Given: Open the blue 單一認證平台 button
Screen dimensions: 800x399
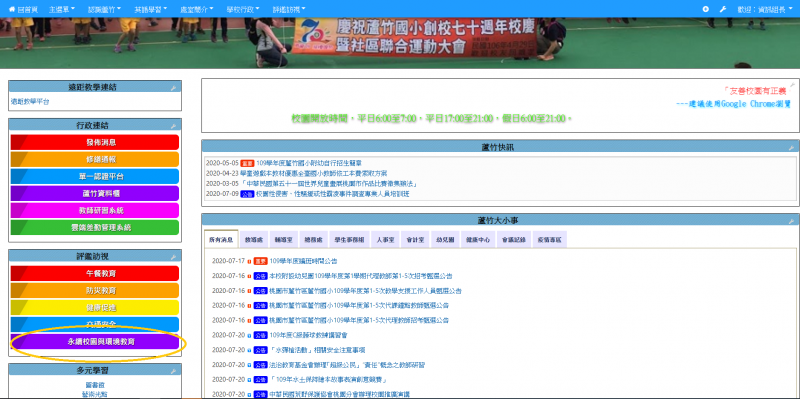Looking at the screenshot, I should [95, 177].
